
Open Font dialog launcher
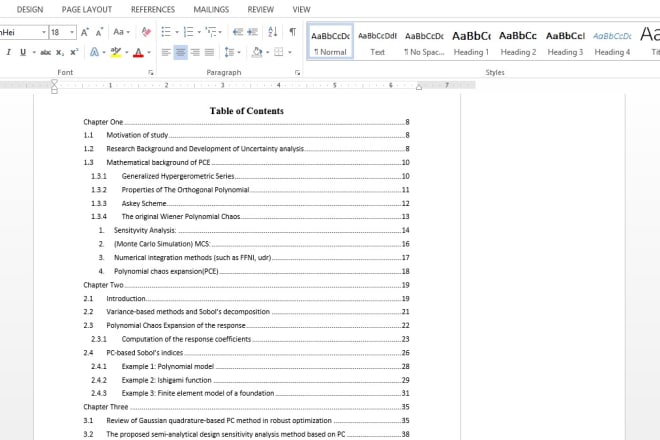(x=151, y=73)
